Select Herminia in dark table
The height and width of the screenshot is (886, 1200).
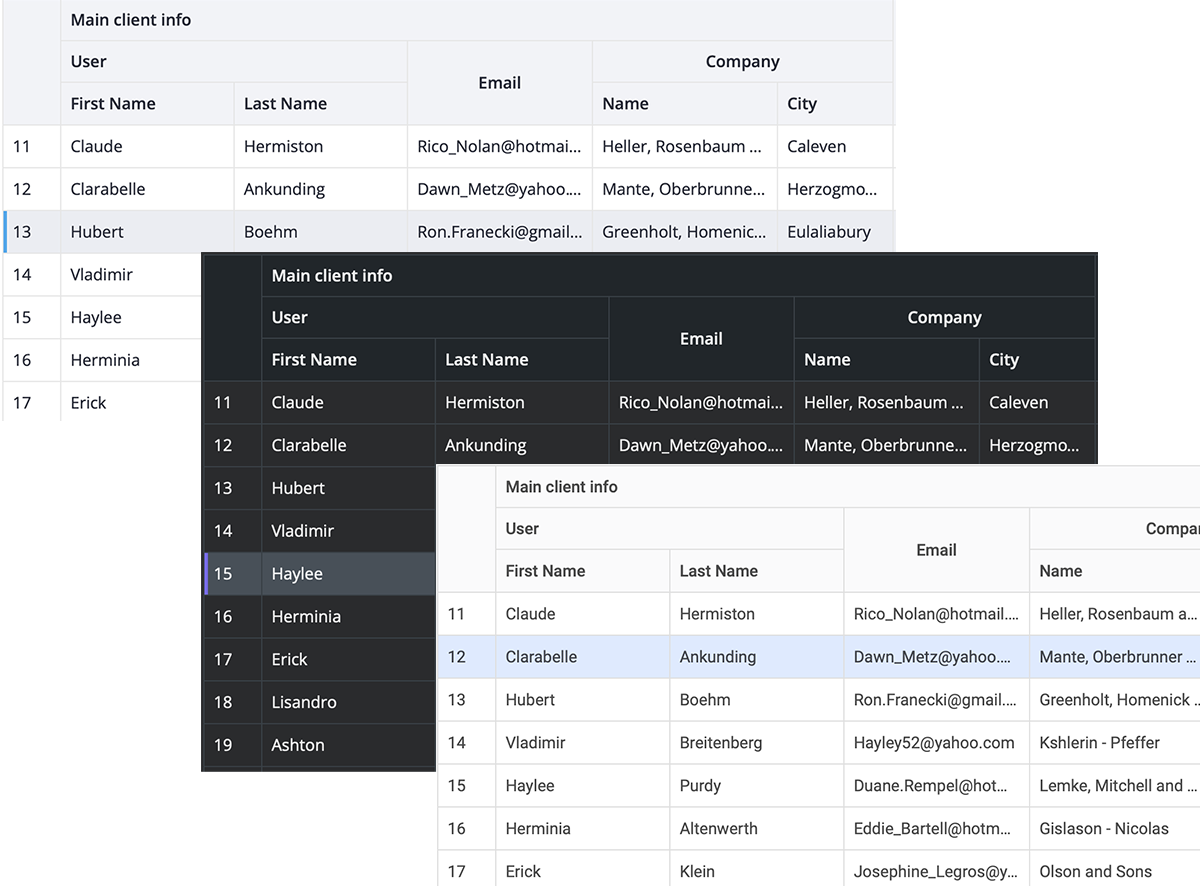click(306, 617)
